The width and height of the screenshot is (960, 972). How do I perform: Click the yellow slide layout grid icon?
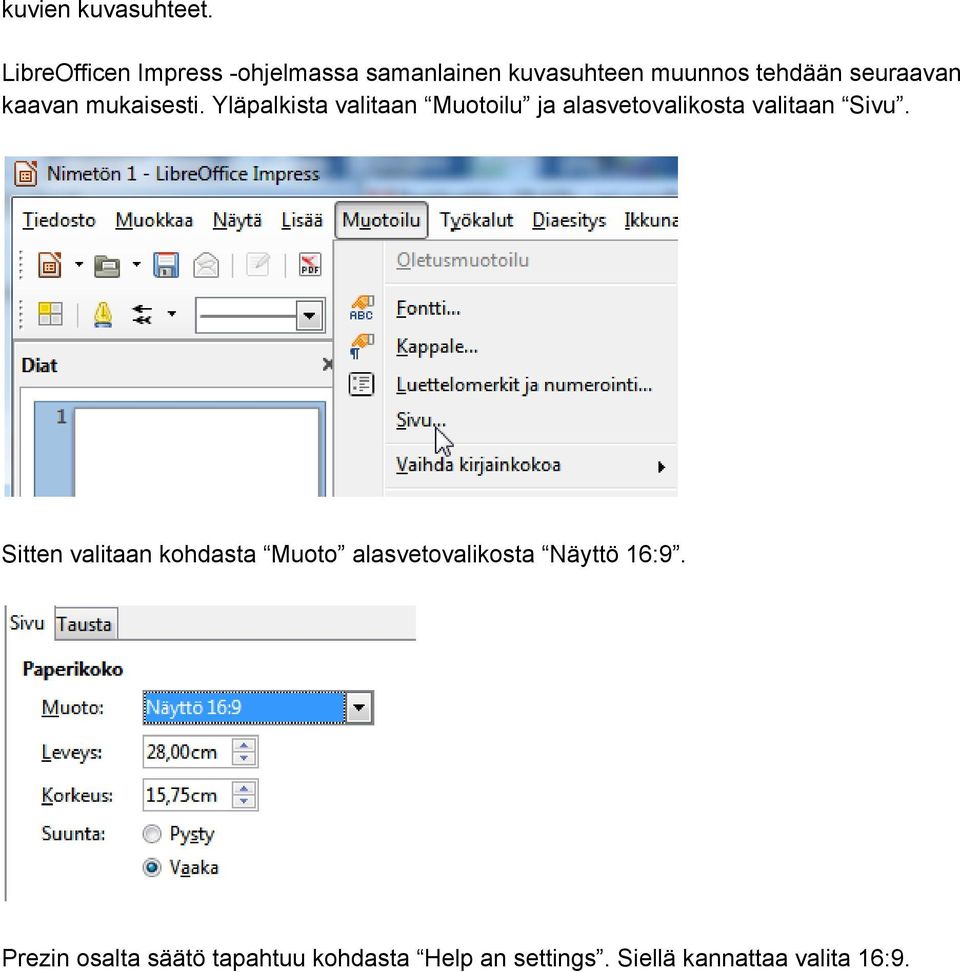click(50, 314)
